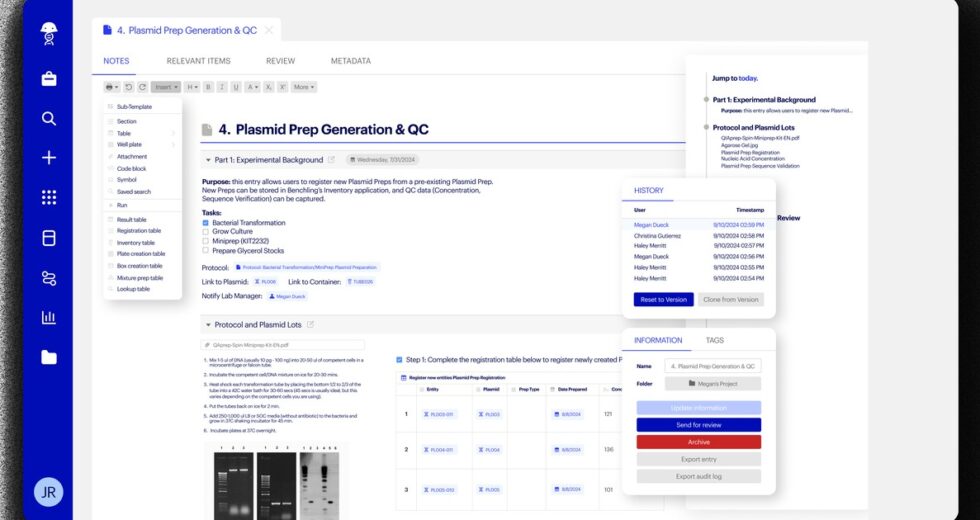Click edit icon beside Part 1: Experimental Background
The height and width of the screenshot is (520, 980).
331,160
